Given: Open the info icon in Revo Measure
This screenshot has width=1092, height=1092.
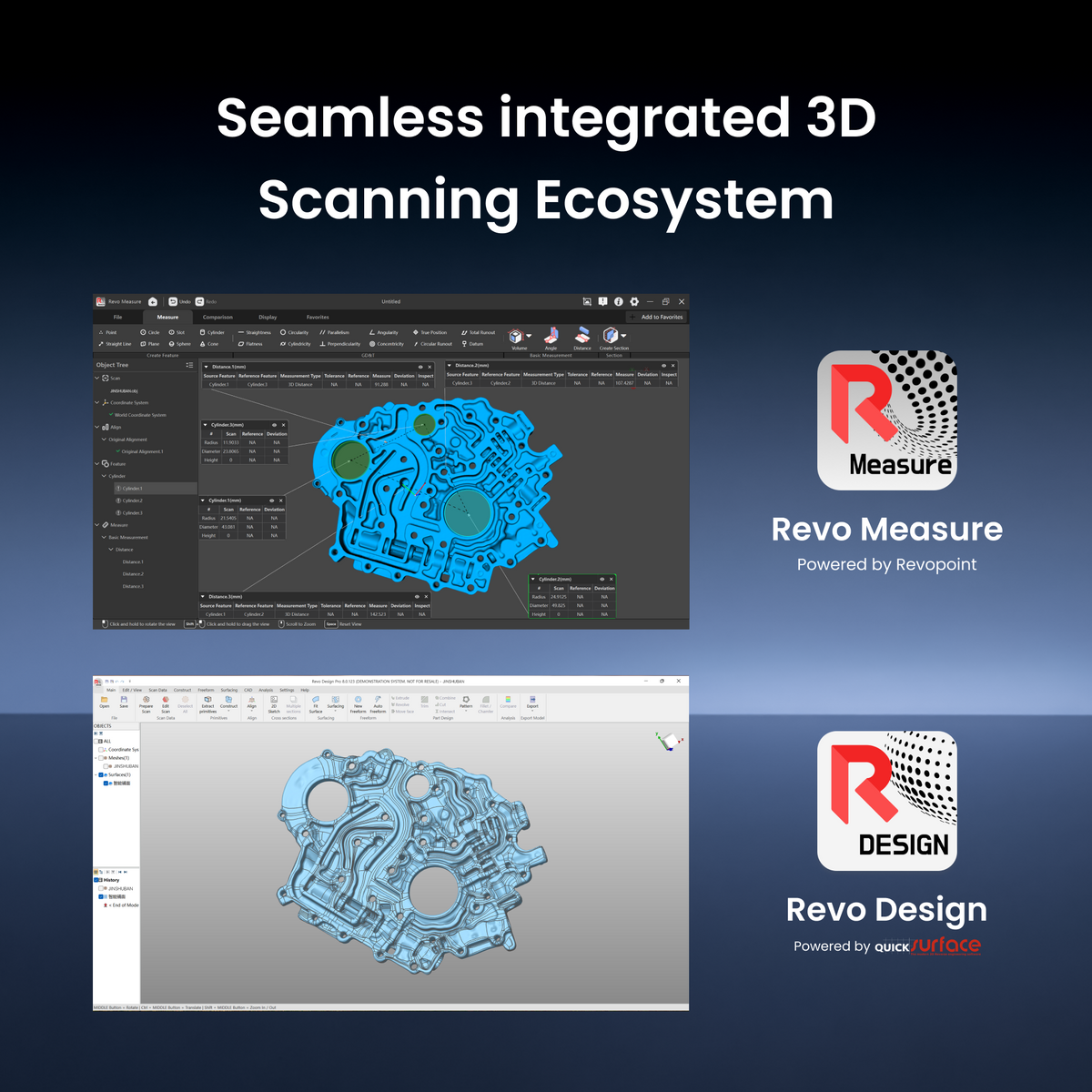Looking at the screenshot, I should [x=618, y=301].
